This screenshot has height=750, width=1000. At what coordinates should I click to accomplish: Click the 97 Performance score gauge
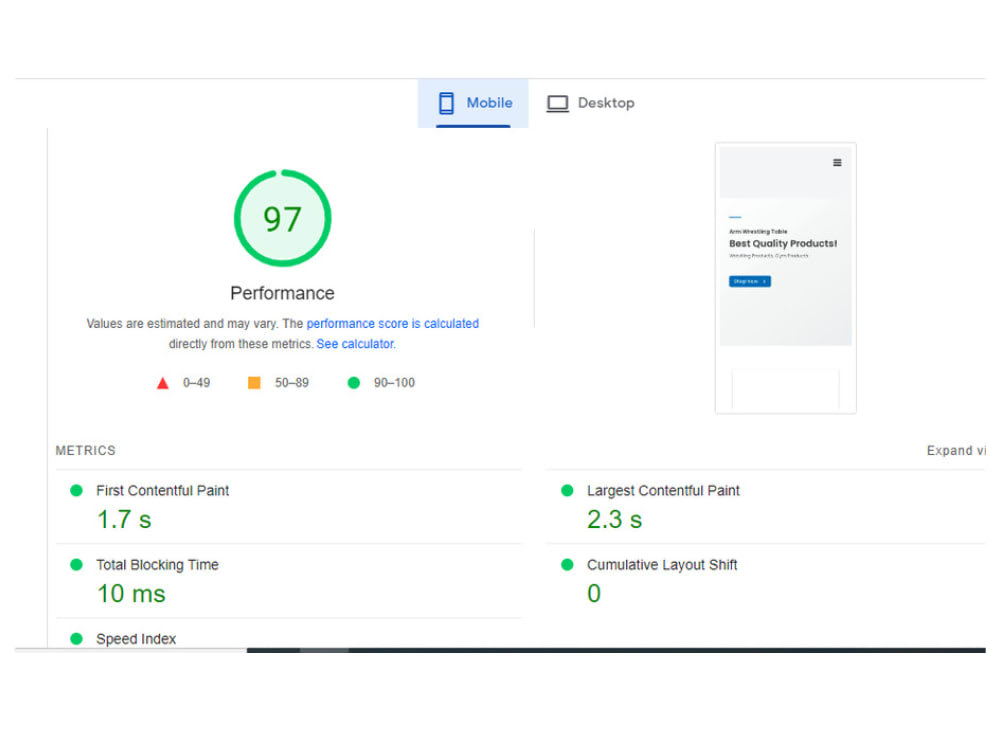282,218
